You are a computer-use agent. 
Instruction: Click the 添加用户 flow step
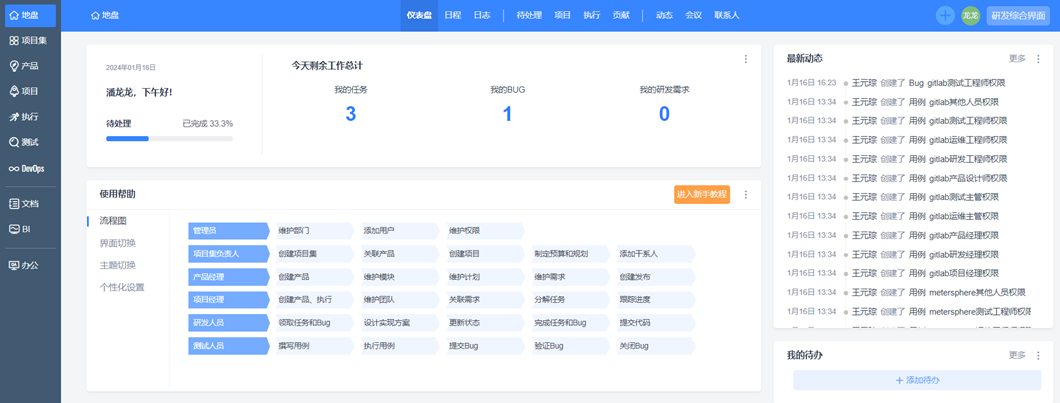click(399, 231)
